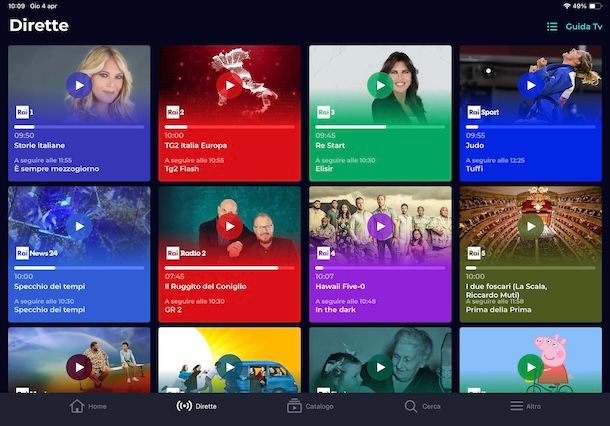Click the Rai Radio 2 logo
Image resolution: width=610 pixels, height=426 pixels.
186,253
